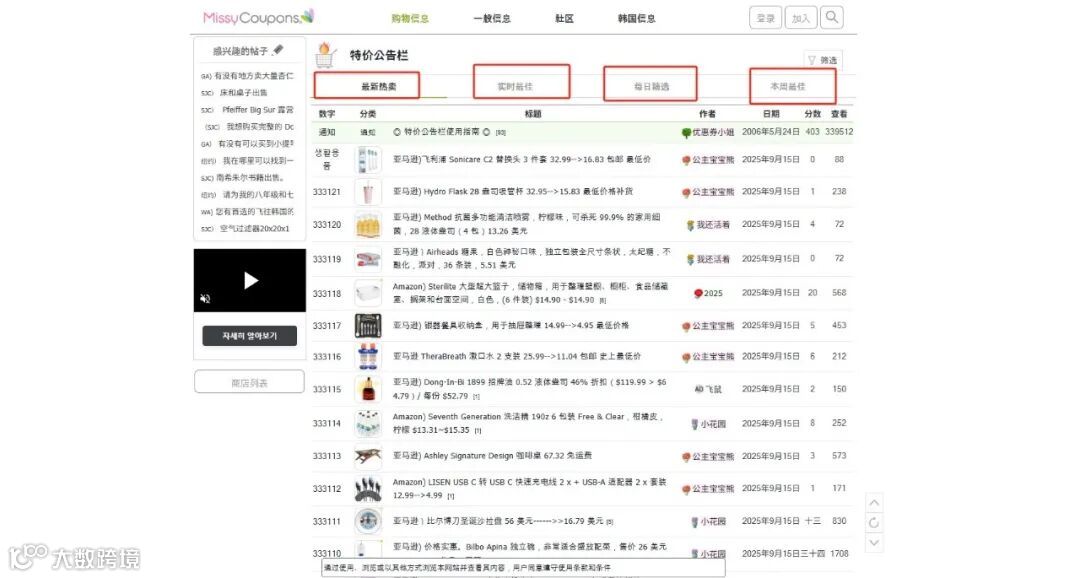
Task: Open the Seventh Generation thumbnail
Action: tap(368, 423)
